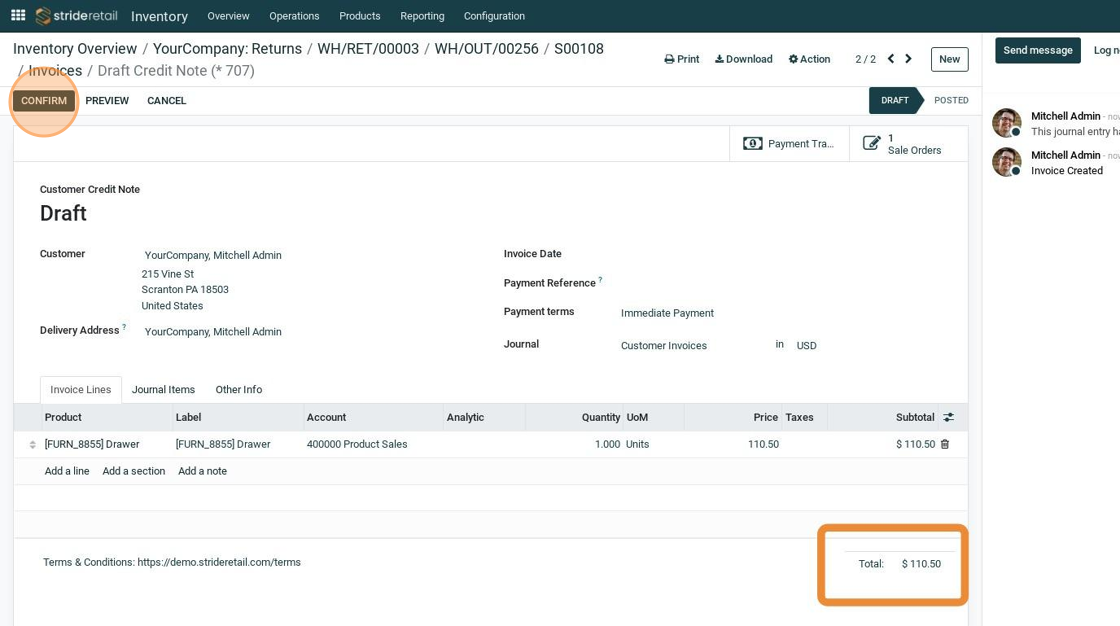
Task: Click the Print printer icon
Action: click(x=670, y=59)
